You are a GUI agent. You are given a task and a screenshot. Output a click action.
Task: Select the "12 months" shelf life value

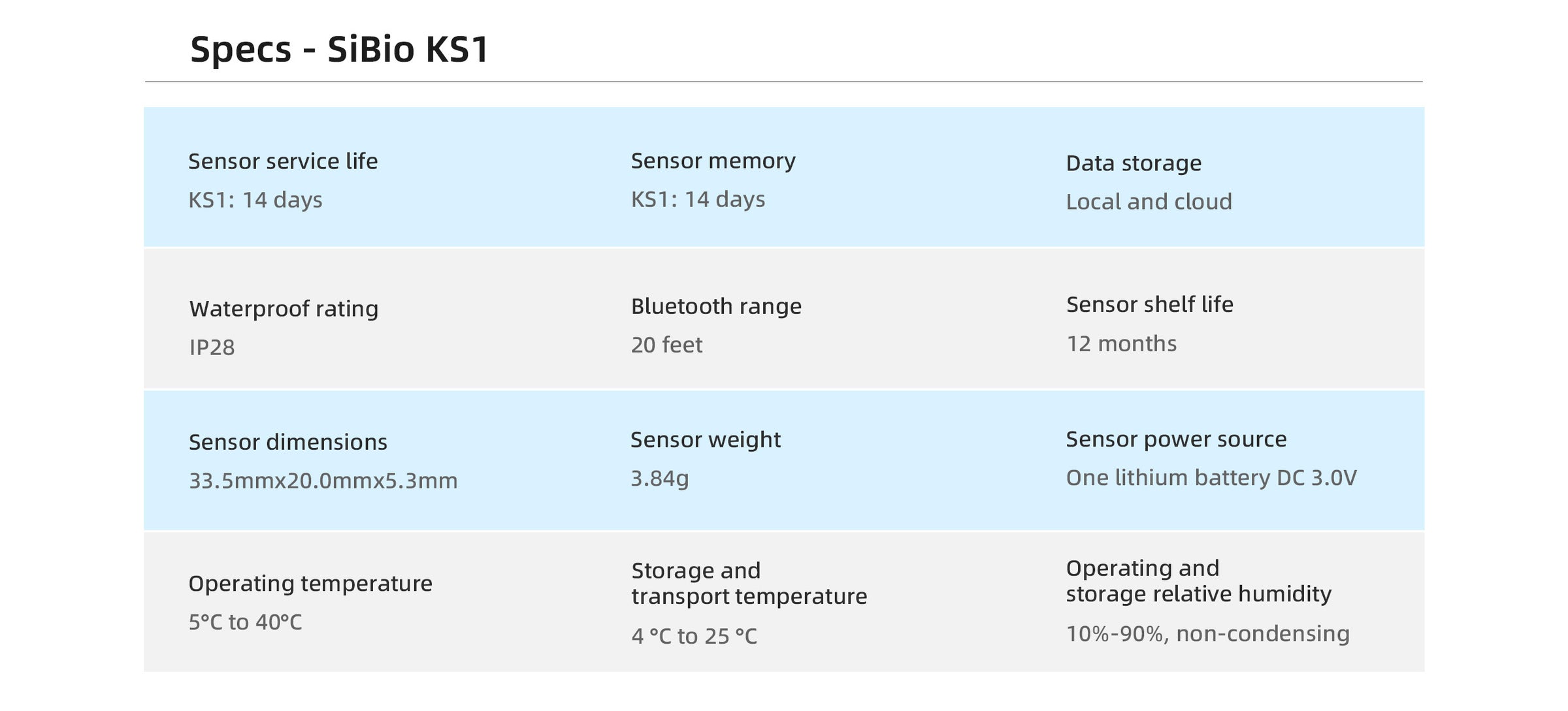click(1121, 343)
